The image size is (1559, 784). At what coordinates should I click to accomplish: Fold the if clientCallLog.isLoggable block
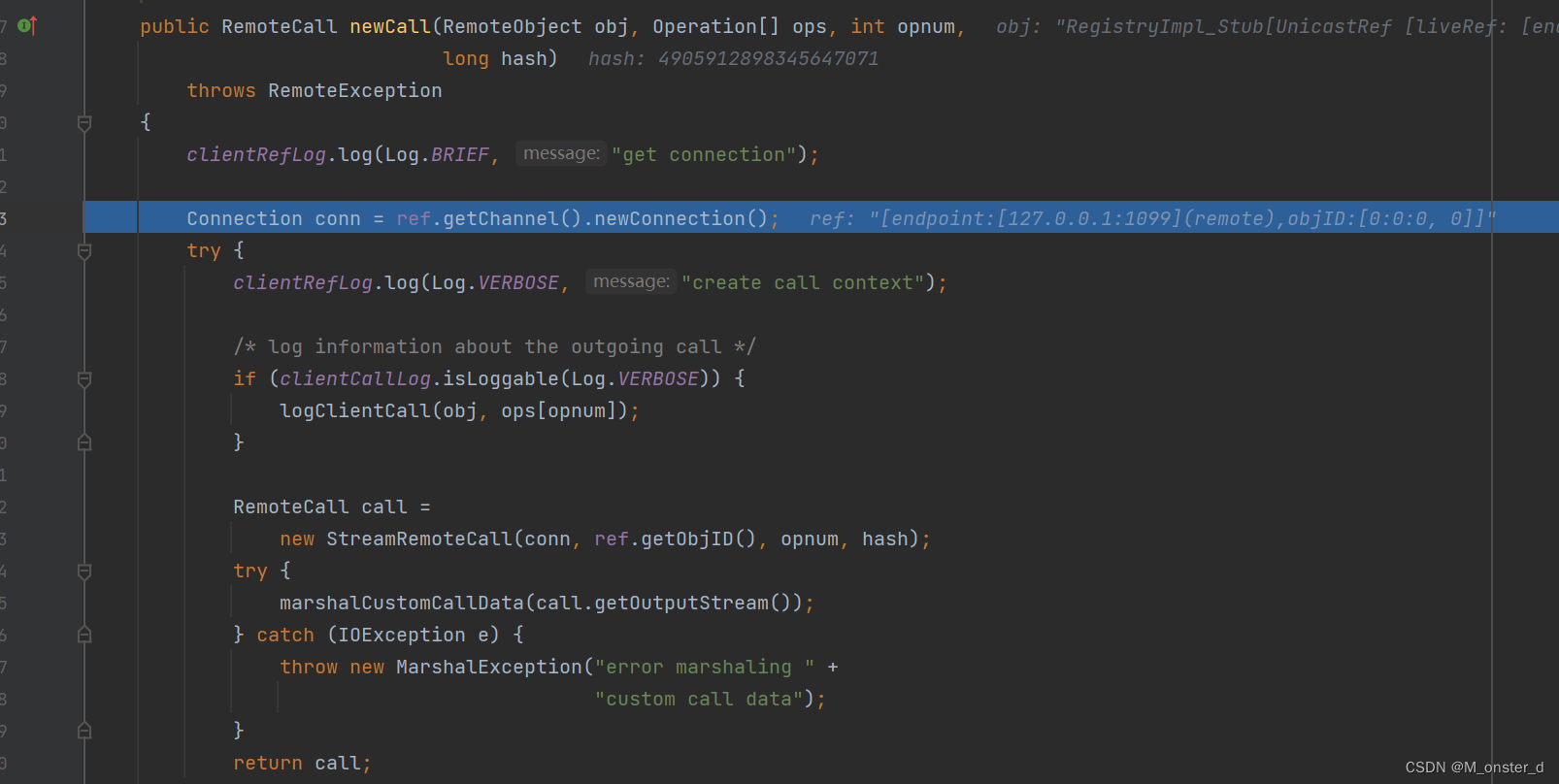84,379
